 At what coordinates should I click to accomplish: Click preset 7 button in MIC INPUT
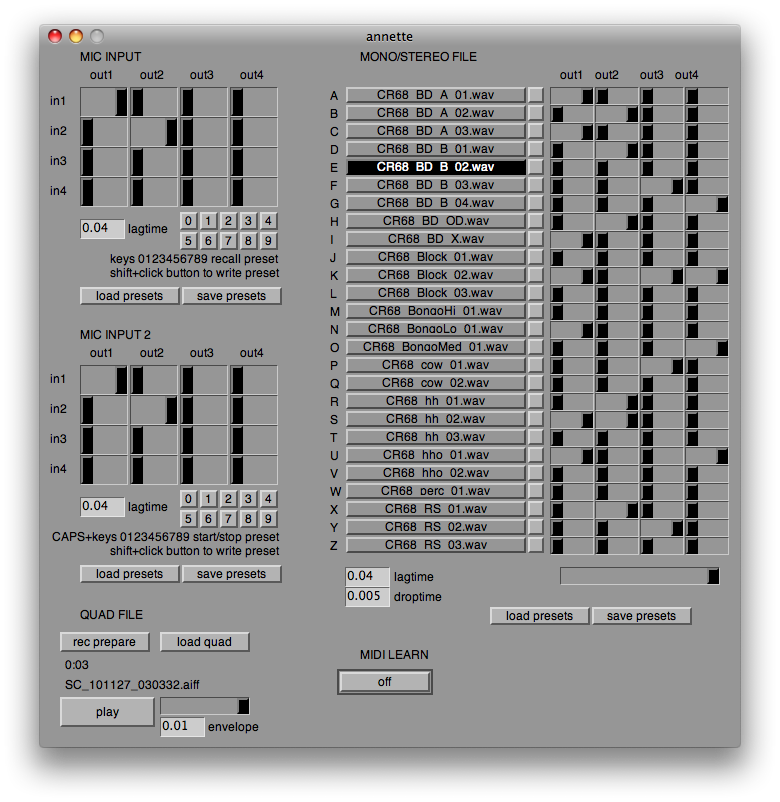pos(228,240)
